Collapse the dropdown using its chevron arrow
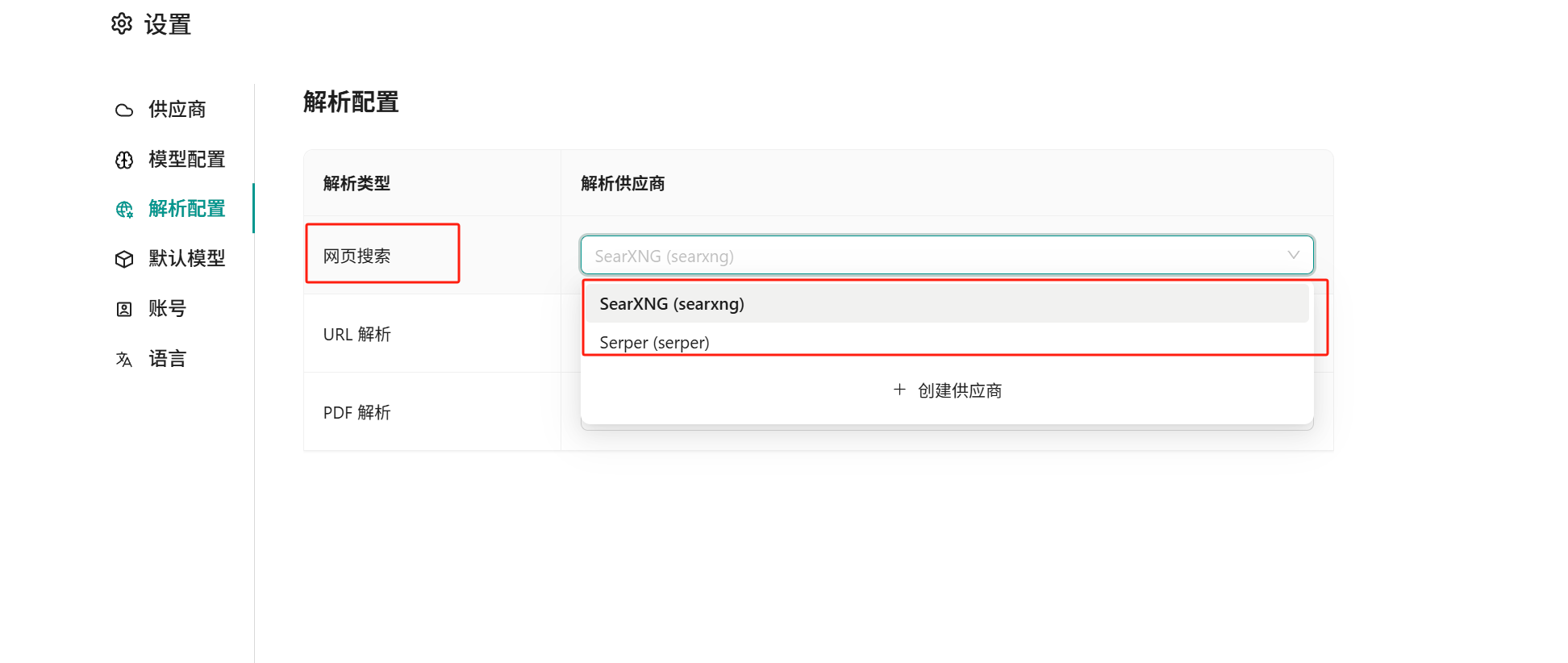This screenshot has width=1568, height=663. pos(1293,255)
